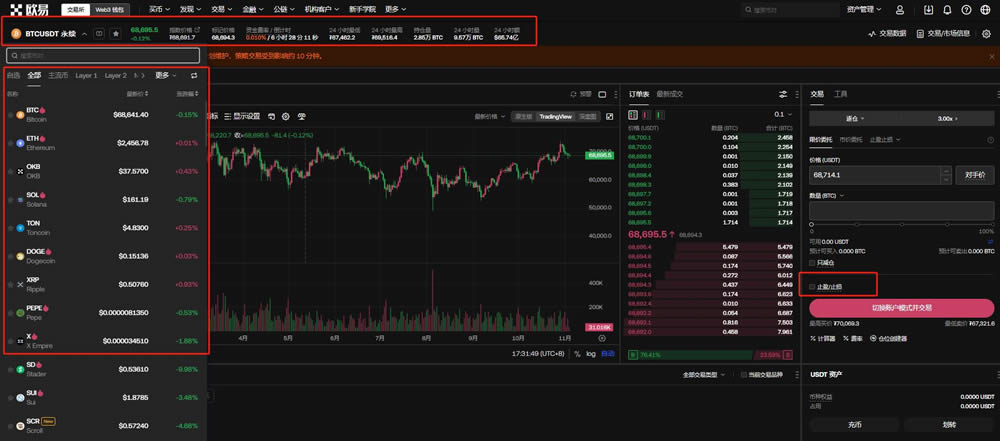Click the 对手价 button
This screenshot has height=441, width=1000.
point(974,175)
